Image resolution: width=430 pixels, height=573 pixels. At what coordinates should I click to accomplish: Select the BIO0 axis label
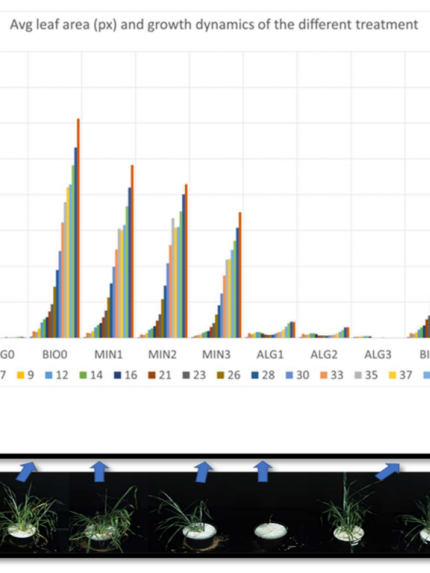[x=55, y=354]
